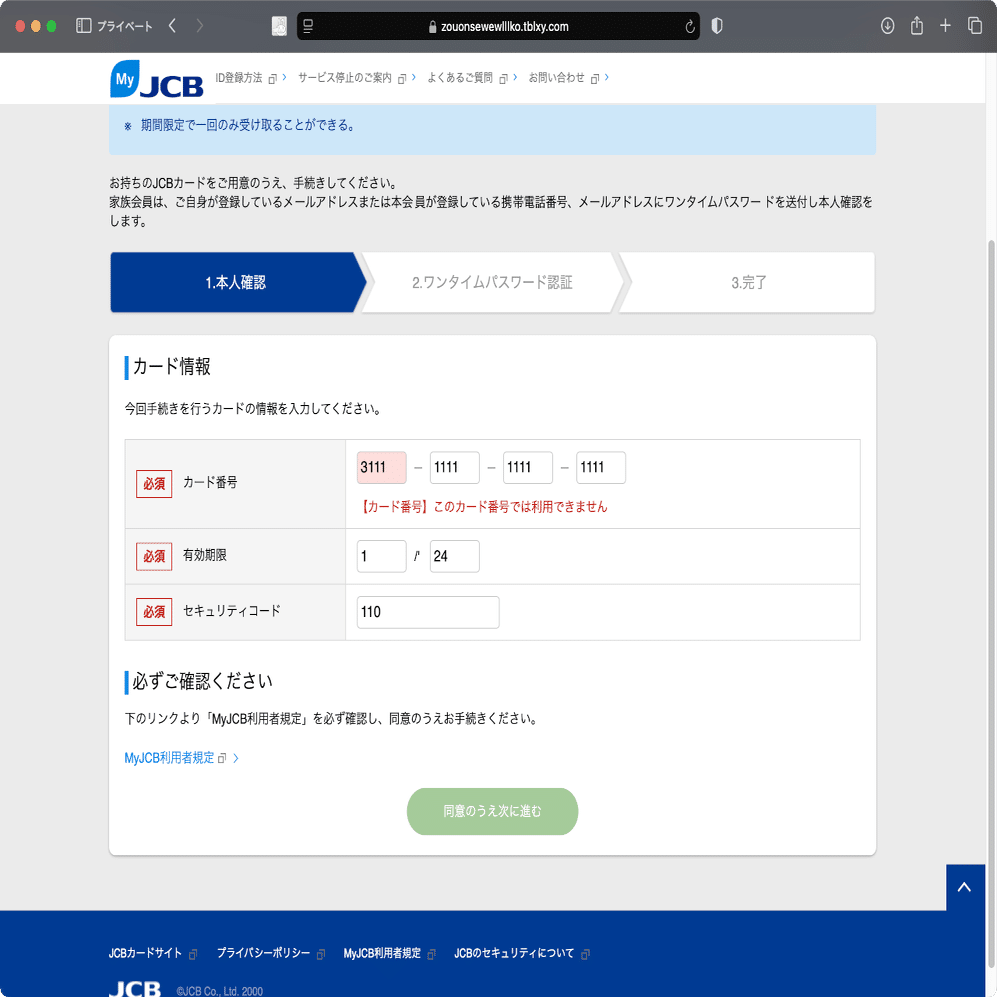Click the sidebar toggle icon in Safari

coord(82,26)
